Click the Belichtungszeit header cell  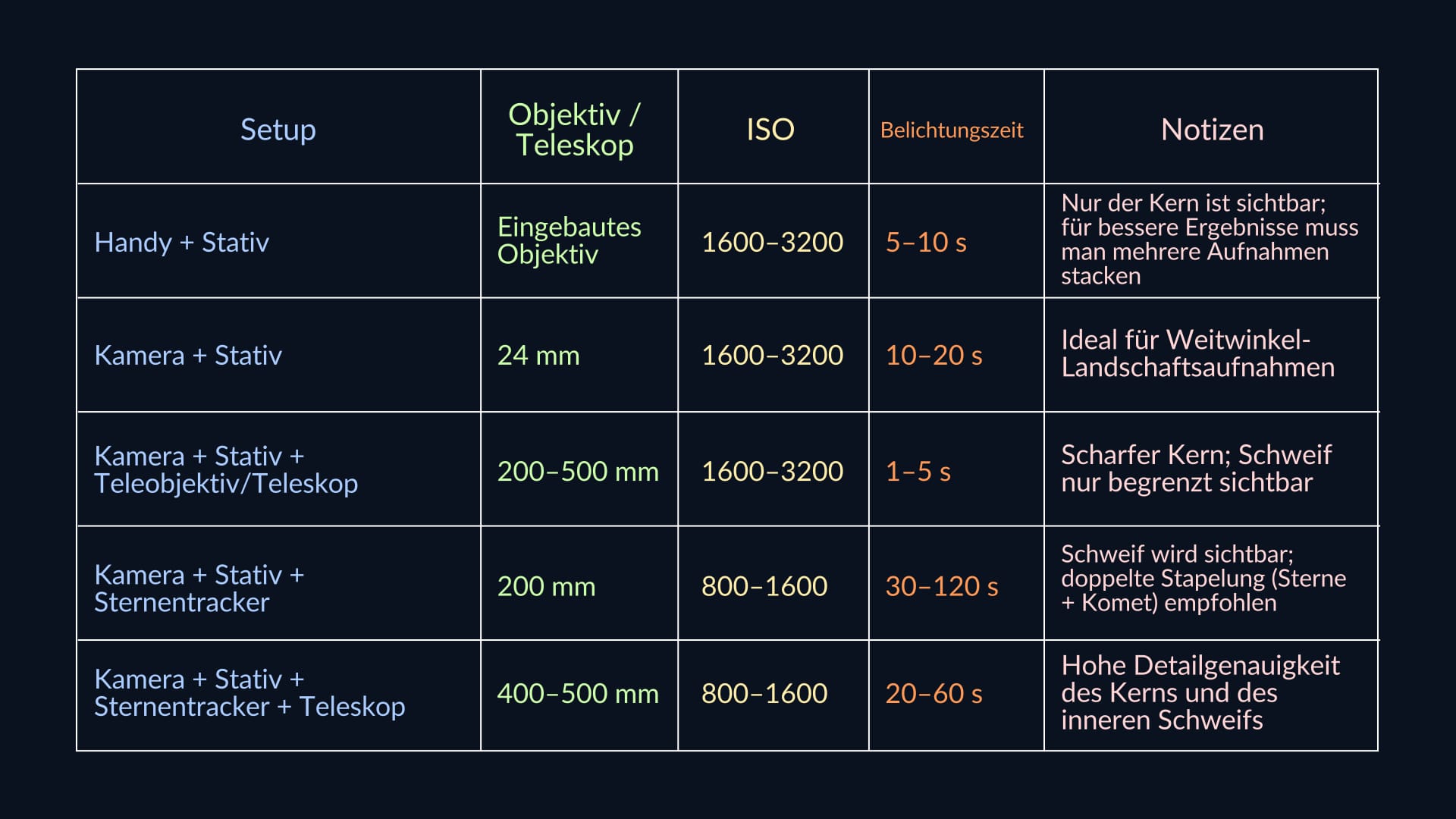coord(952,130)
